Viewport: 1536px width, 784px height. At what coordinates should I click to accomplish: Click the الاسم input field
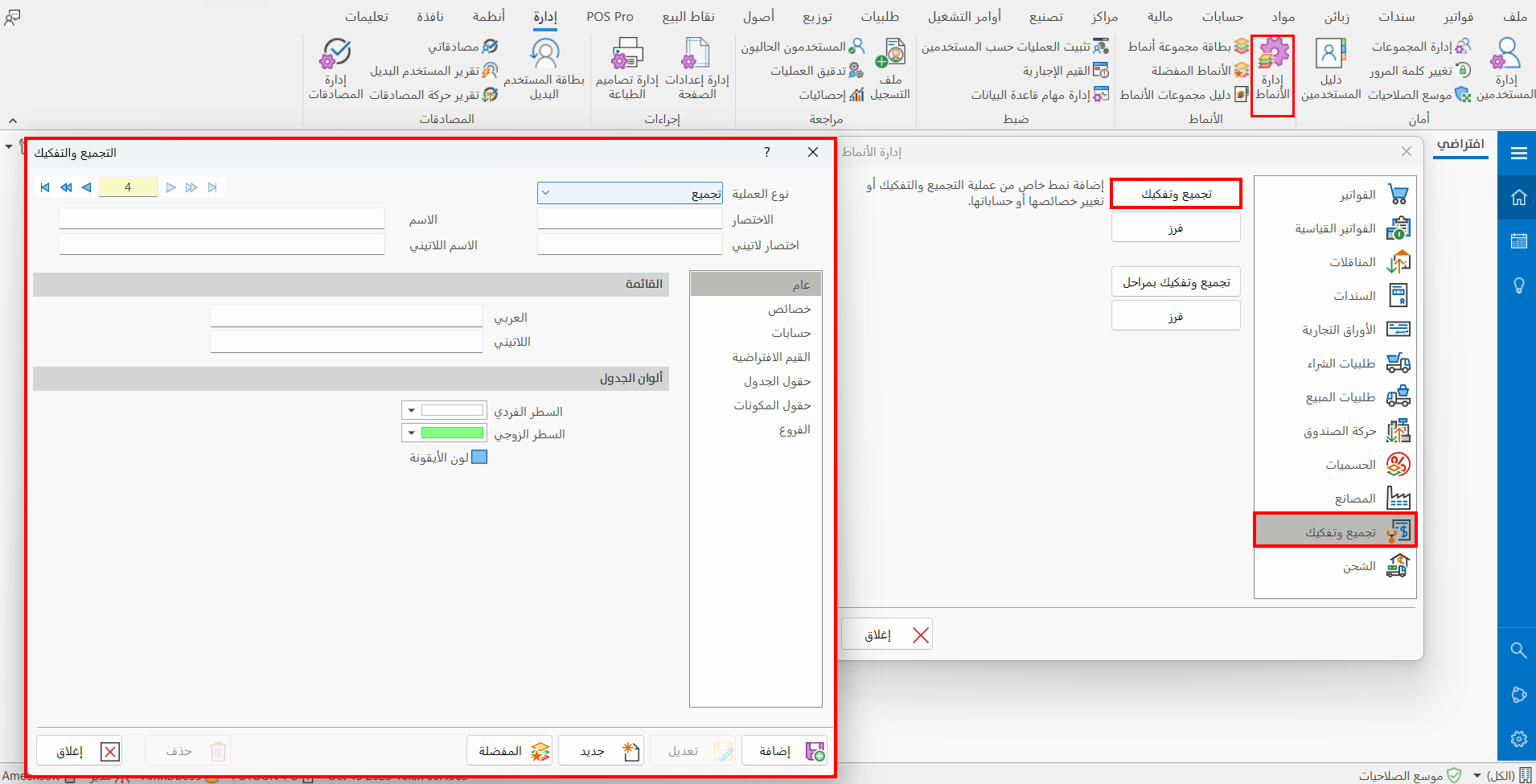click(x=222, y=219)
